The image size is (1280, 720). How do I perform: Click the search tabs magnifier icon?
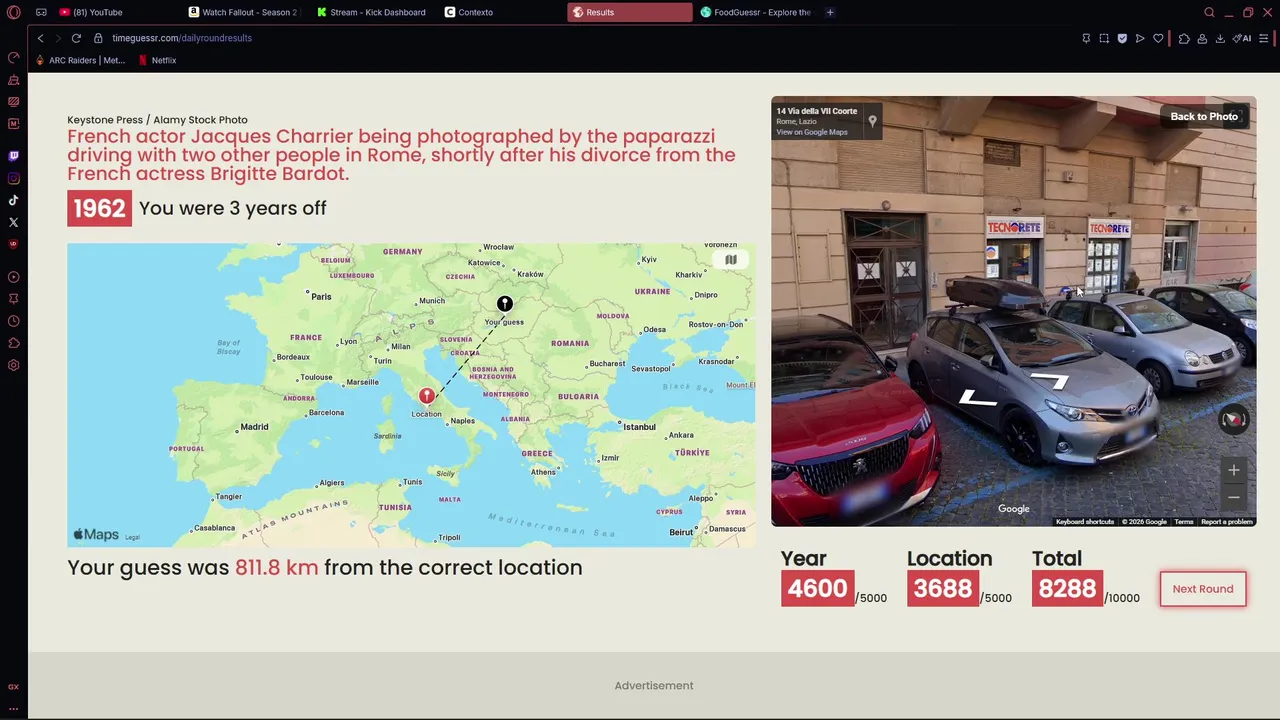click(1209, 12)
